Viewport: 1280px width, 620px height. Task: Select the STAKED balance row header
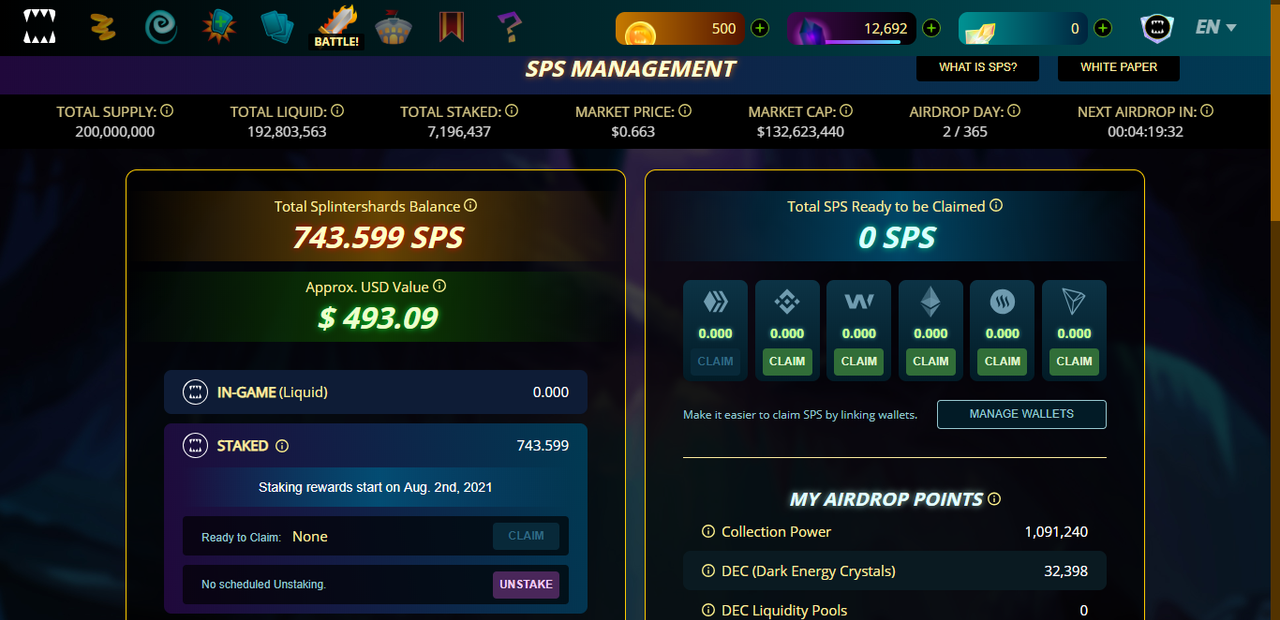(x=375, y=446)
